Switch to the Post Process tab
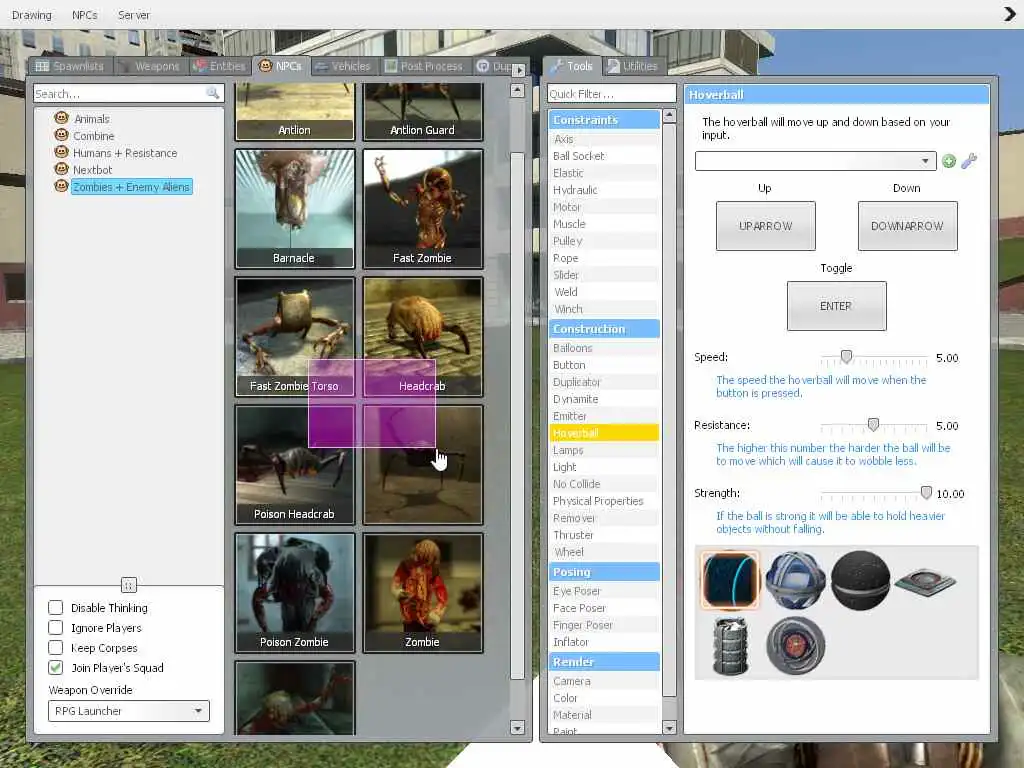Viewport: 1024px width, 768px height. 424,66
